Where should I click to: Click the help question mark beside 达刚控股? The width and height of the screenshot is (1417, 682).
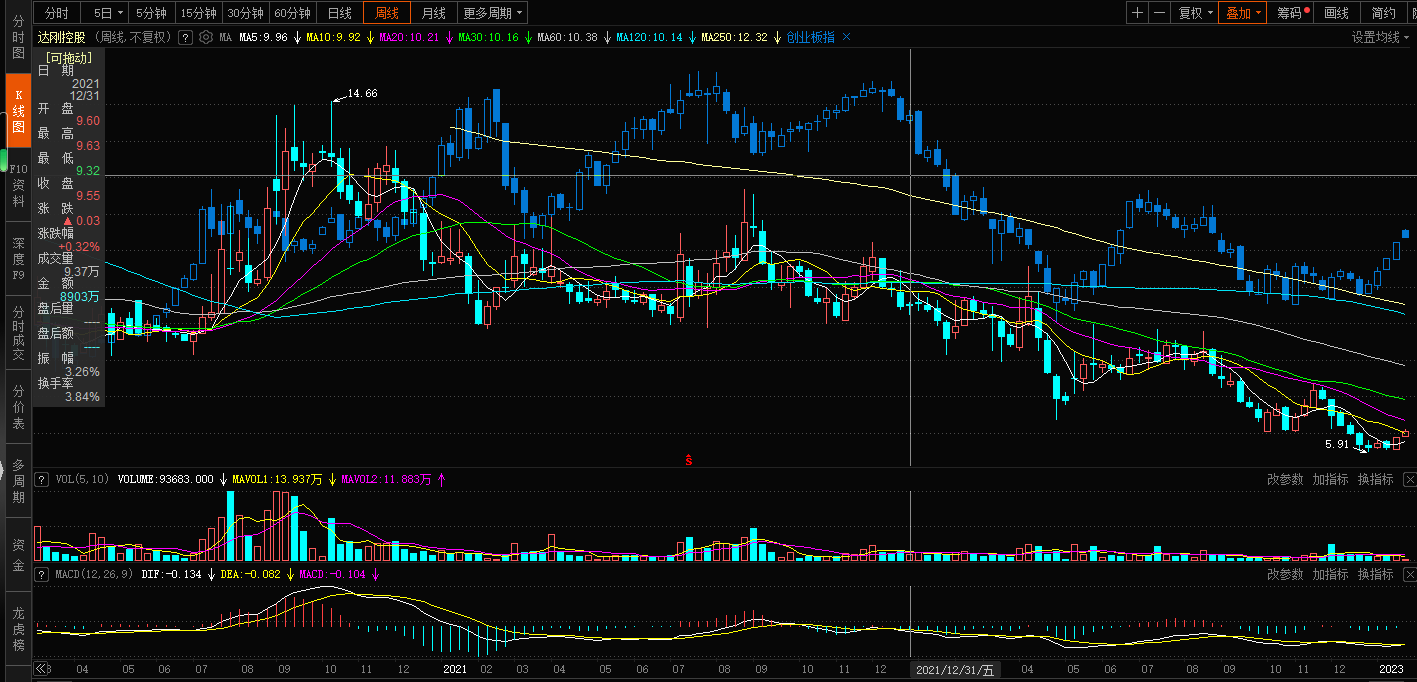point(185,37)
